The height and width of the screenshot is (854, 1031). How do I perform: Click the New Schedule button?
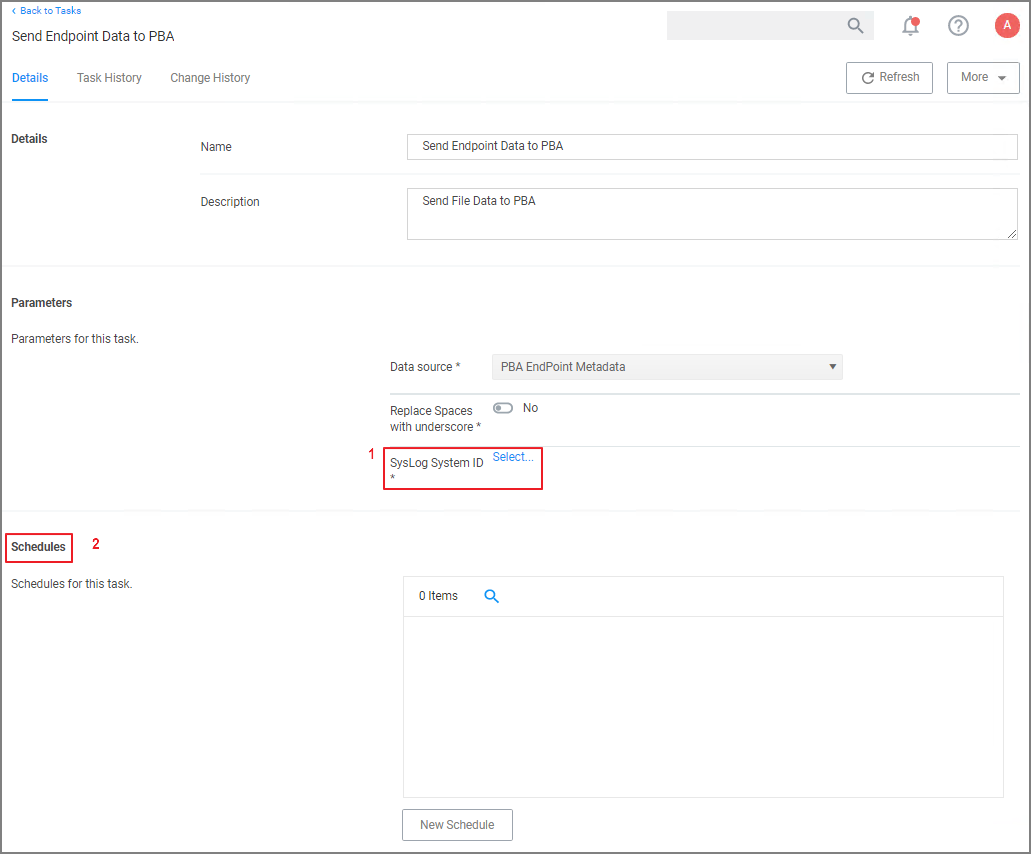click(457, 825)
